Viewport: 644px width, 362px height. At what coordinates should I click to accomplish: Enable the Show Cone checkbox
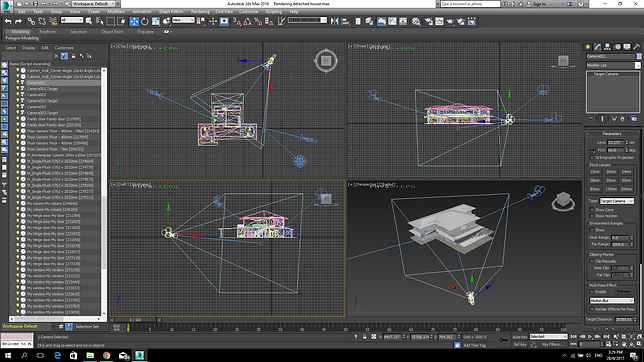(592, 210)
